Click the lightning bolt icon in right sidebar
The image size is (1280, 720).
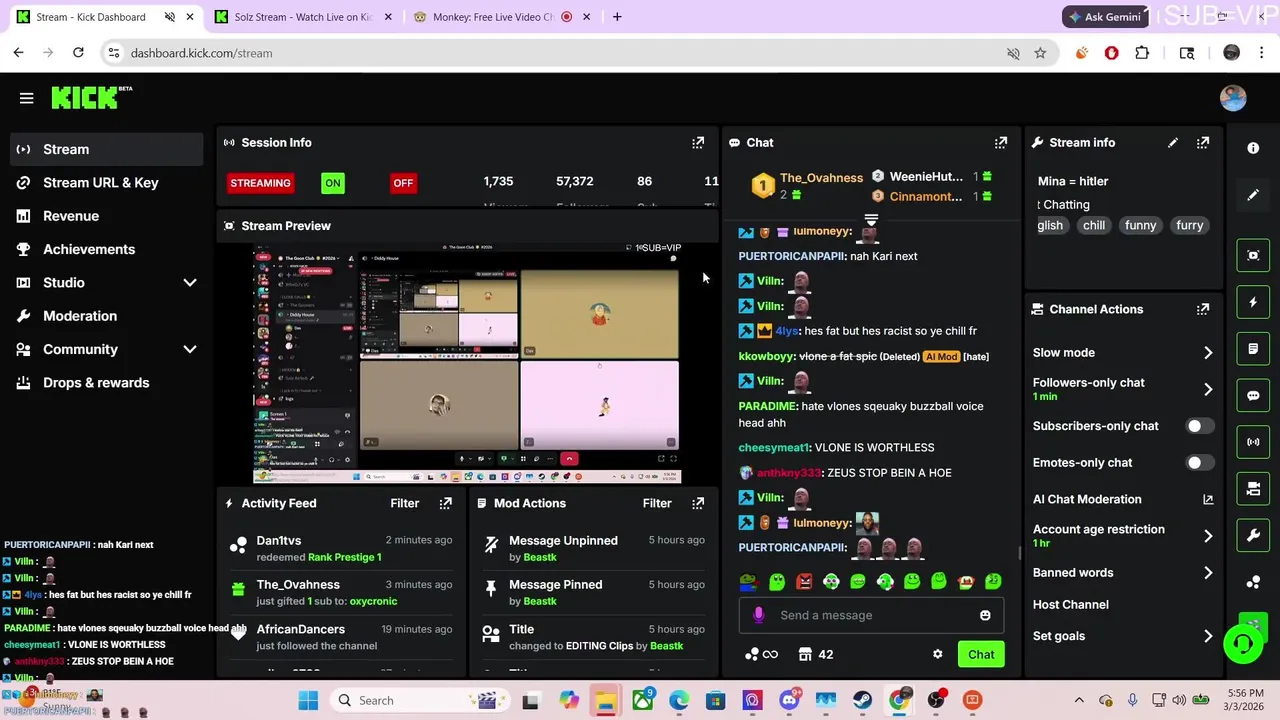[1253, 302]
